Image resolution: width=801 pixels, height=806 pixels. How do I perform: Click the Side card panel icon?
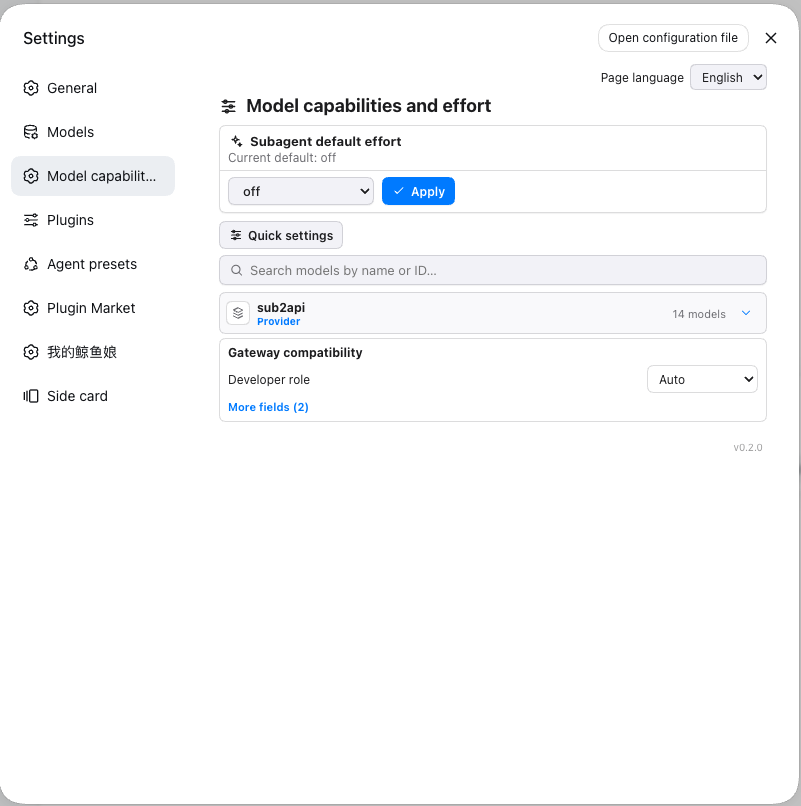point(31,396)
